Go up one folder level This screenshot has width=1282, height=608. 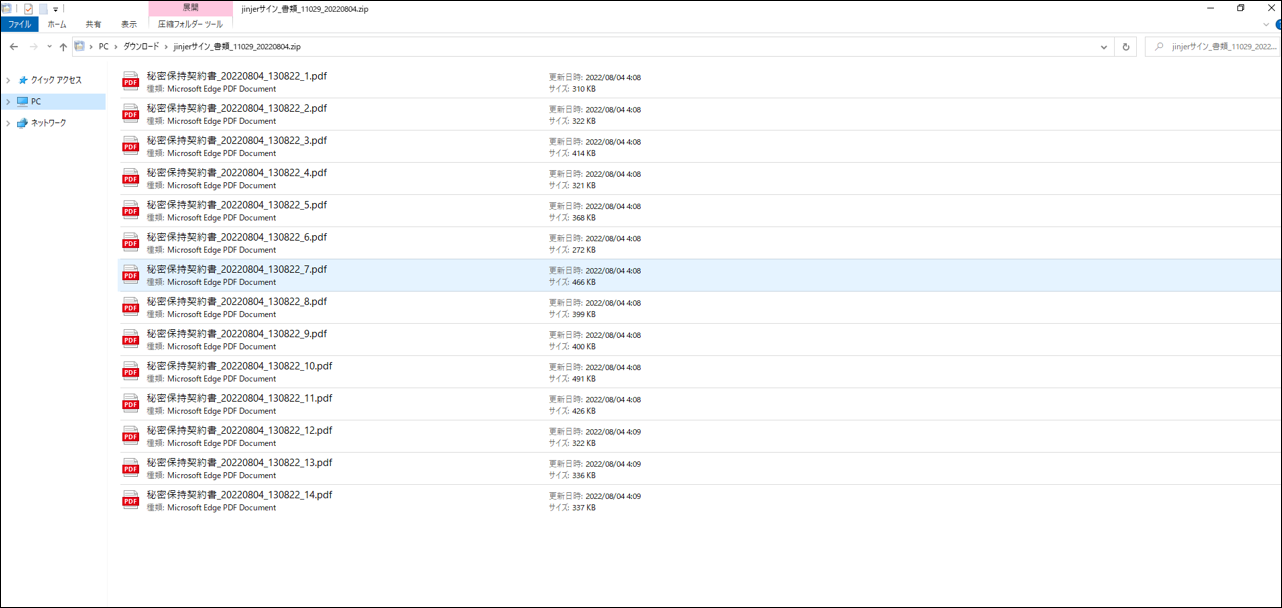point(63,47)
